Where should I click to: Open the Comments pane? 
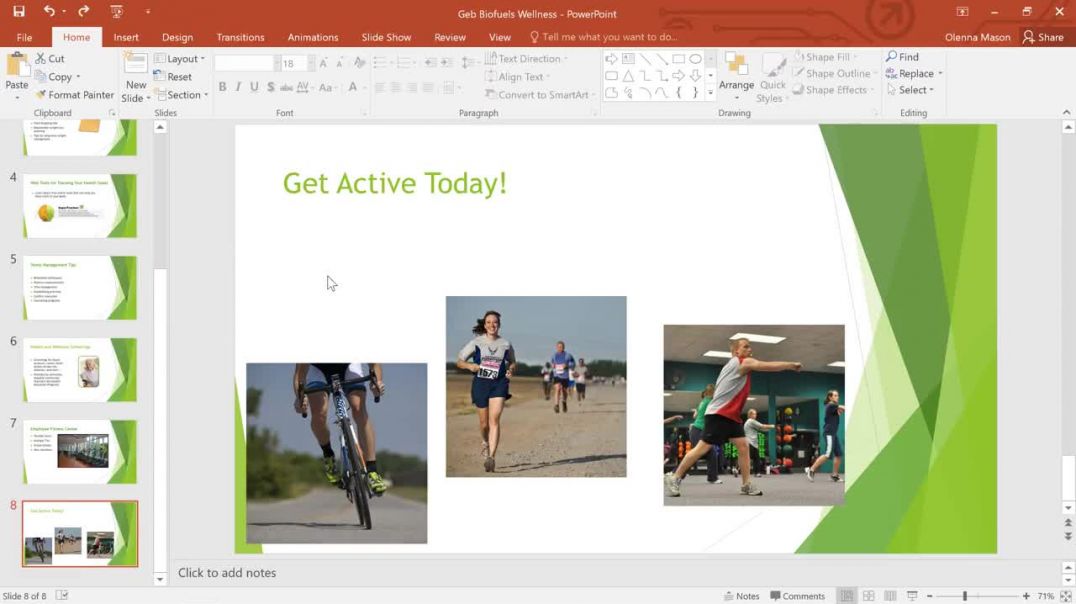pos(797,596)
